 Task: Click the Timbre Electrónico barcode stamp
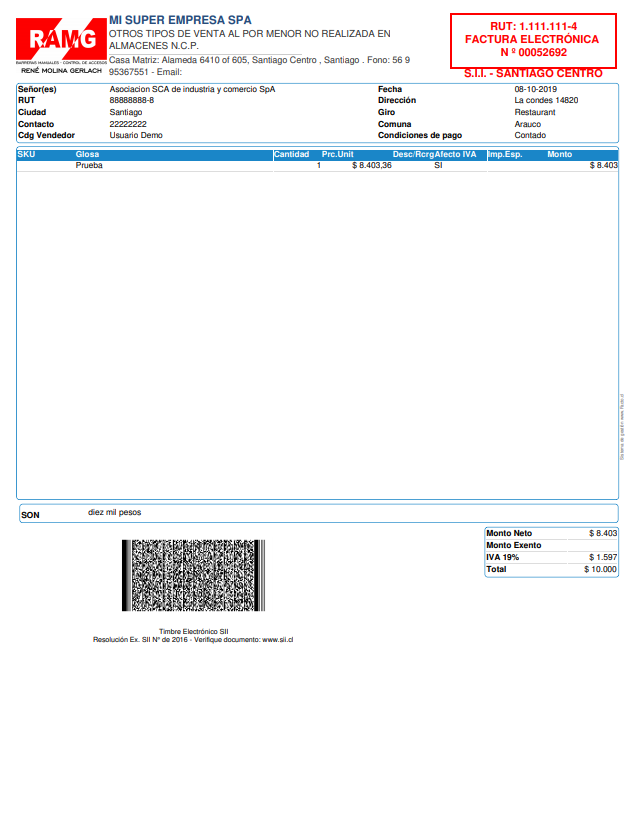point(193,575)
